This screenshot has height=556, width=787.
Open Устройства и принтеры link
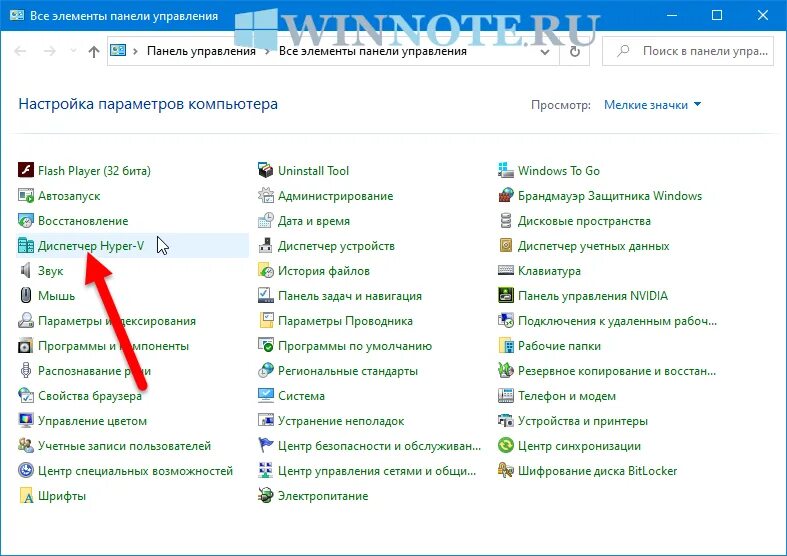(x=583, y=421)
